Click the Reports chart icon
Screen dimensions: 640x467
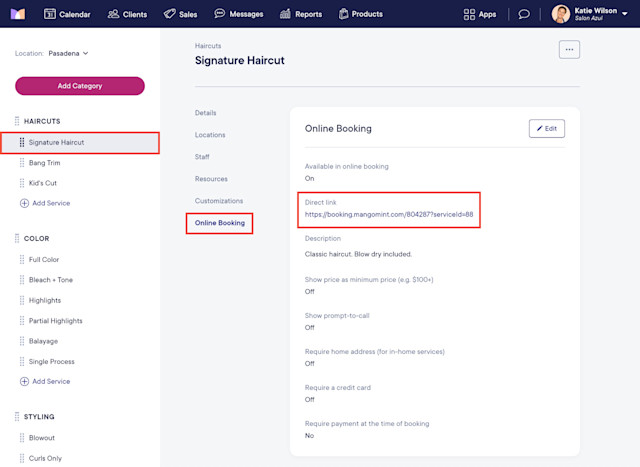tap(285, 14)
